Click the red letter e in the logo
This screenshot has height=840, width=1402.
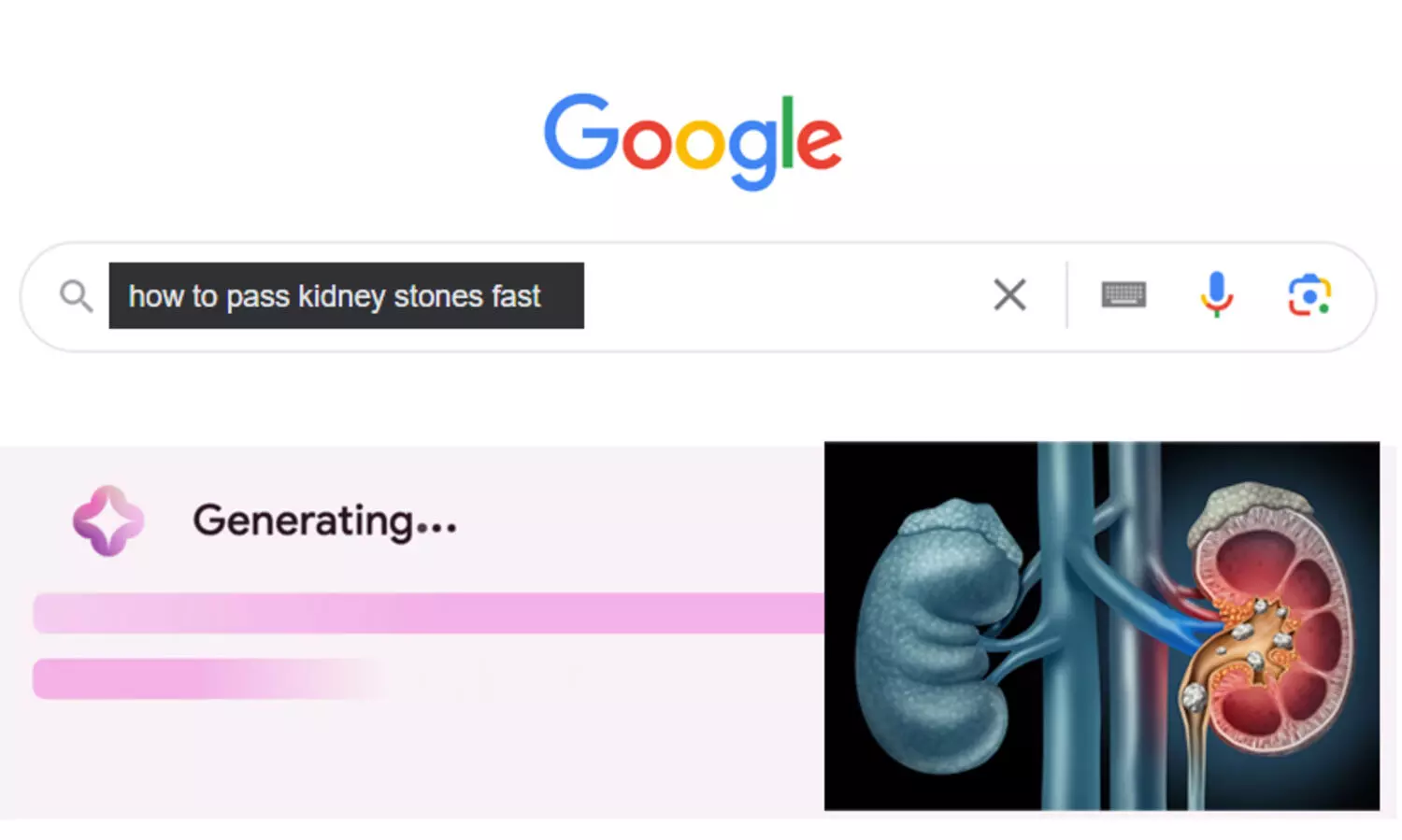click(819, 144)
